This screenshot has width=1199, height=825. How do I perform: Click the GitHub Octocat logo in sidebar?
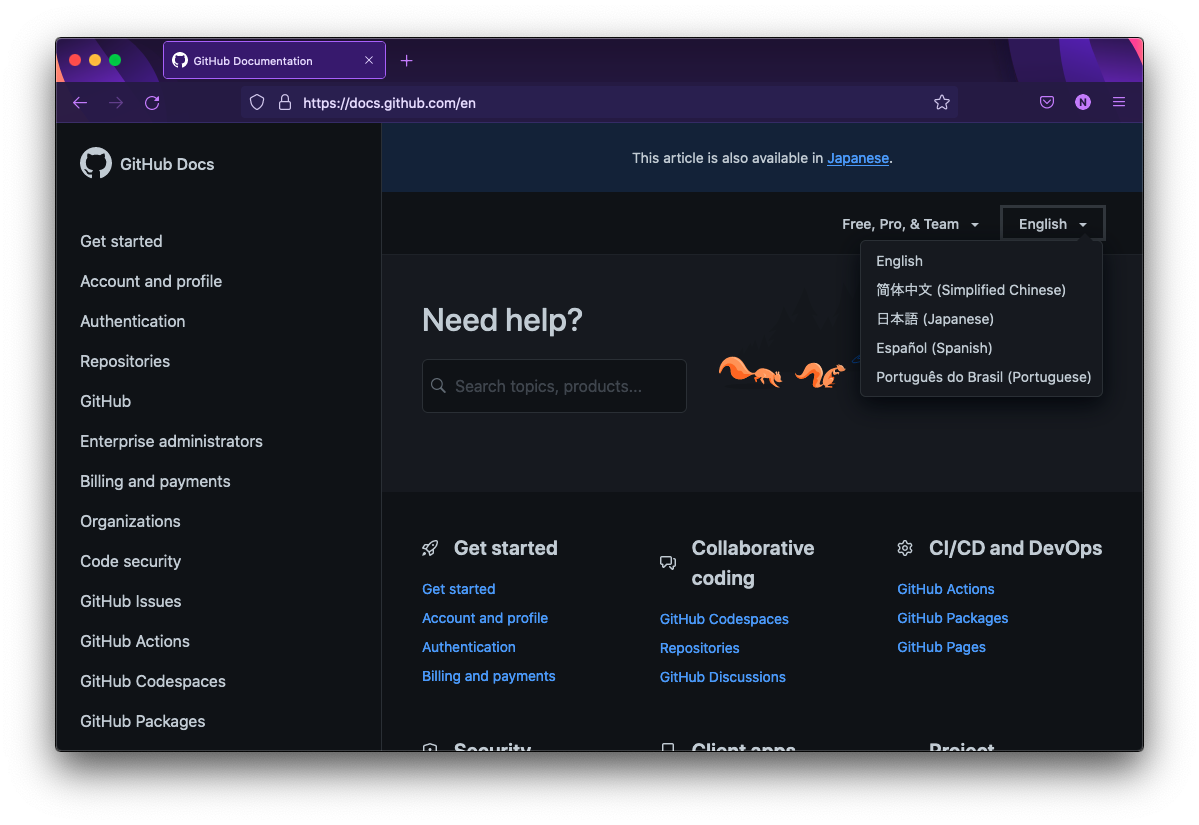96,163
